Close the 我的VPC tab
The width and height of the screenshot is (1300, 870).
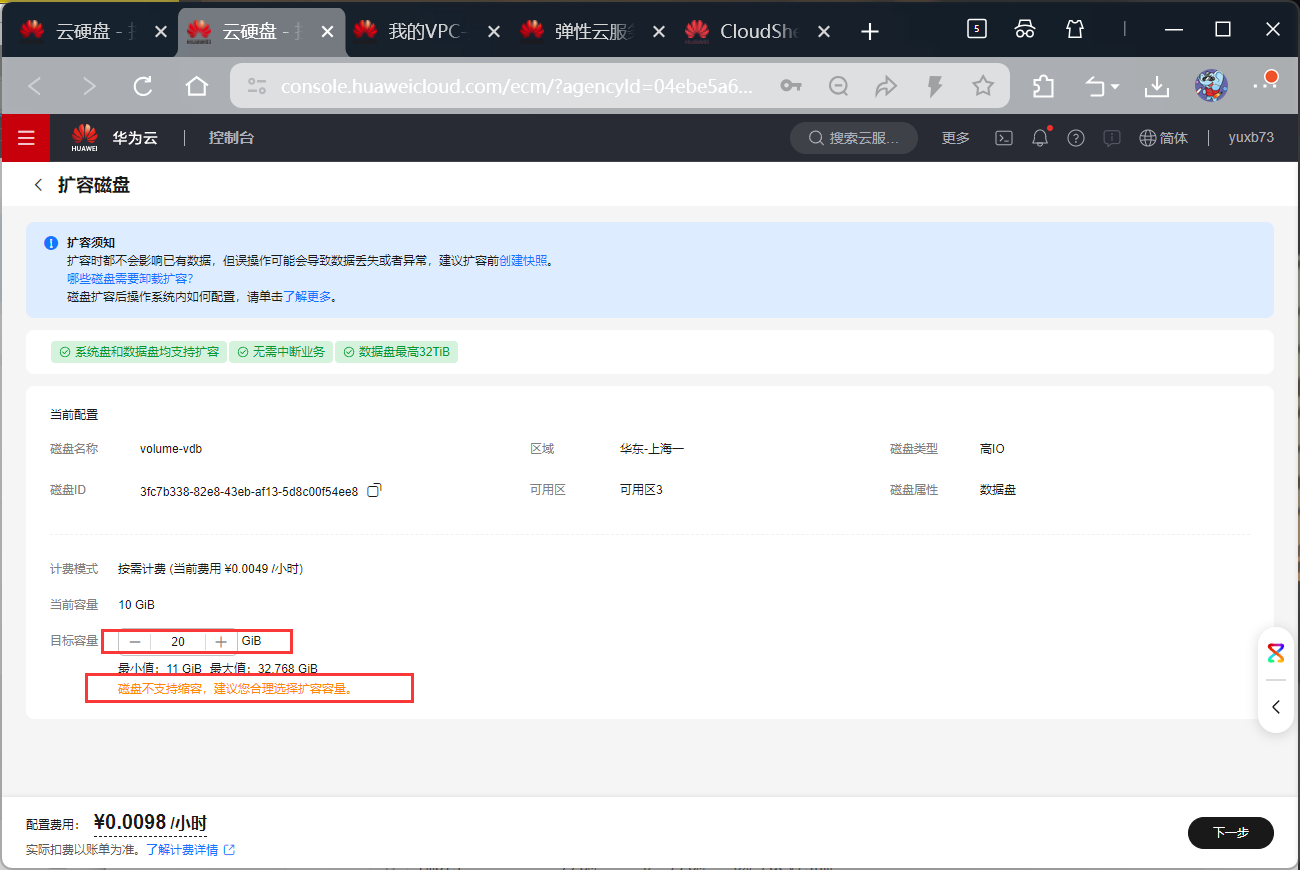(492, 32)
